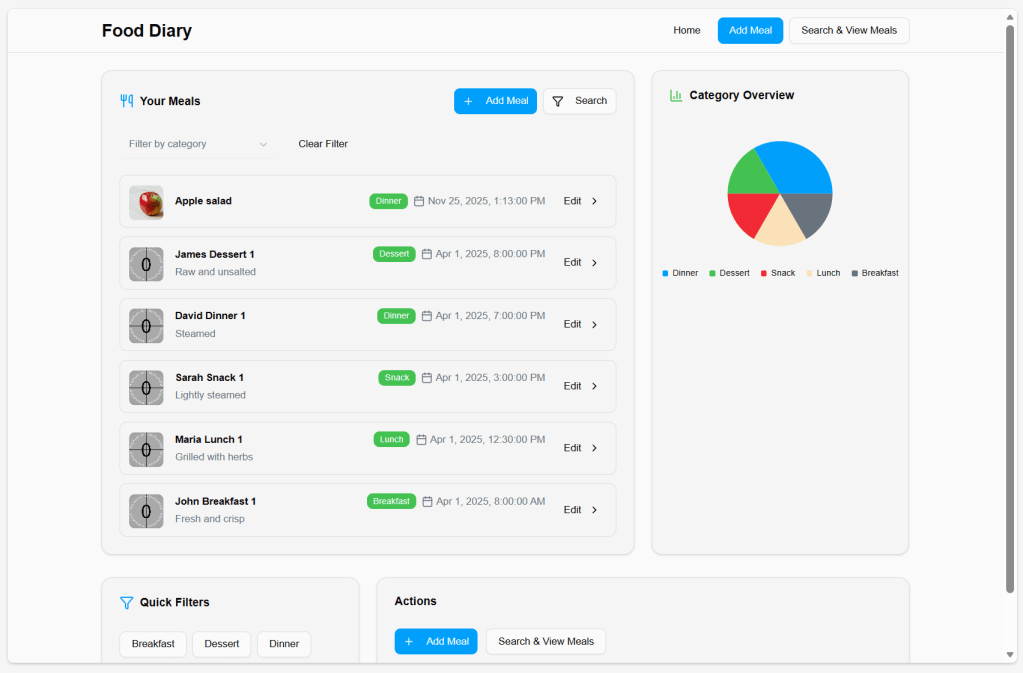
Task: Open the Apple salad thumbnail image
Action: [x=146, y=202]
